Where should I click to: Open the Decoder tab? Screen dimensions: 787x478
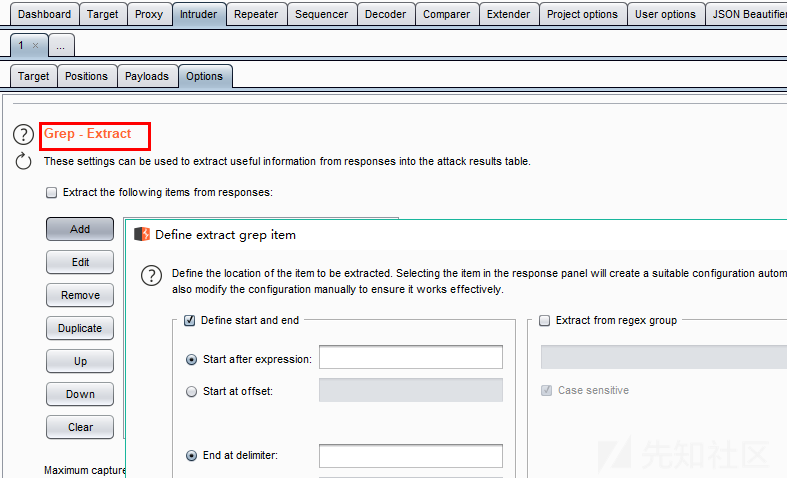(x=385, y=14)
